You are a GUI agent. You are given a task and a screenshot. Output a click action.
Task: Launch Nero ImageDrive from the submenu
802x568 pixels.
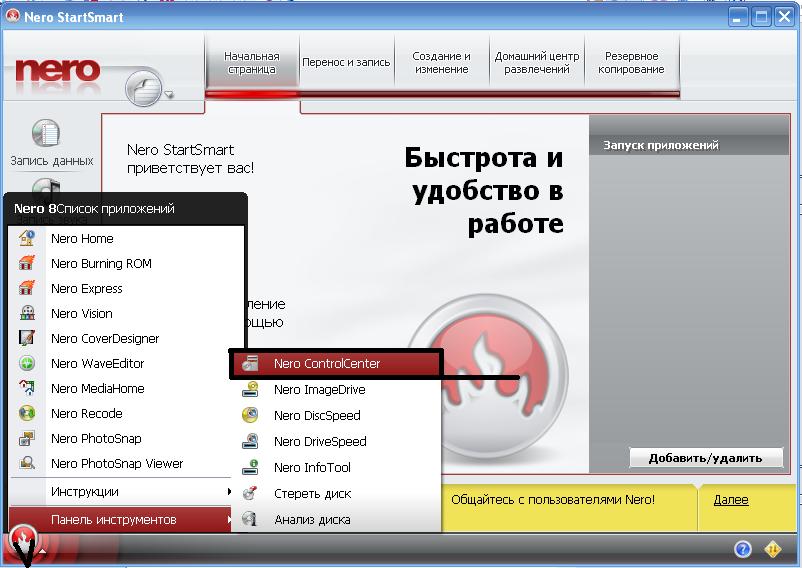tap(319, 390)
